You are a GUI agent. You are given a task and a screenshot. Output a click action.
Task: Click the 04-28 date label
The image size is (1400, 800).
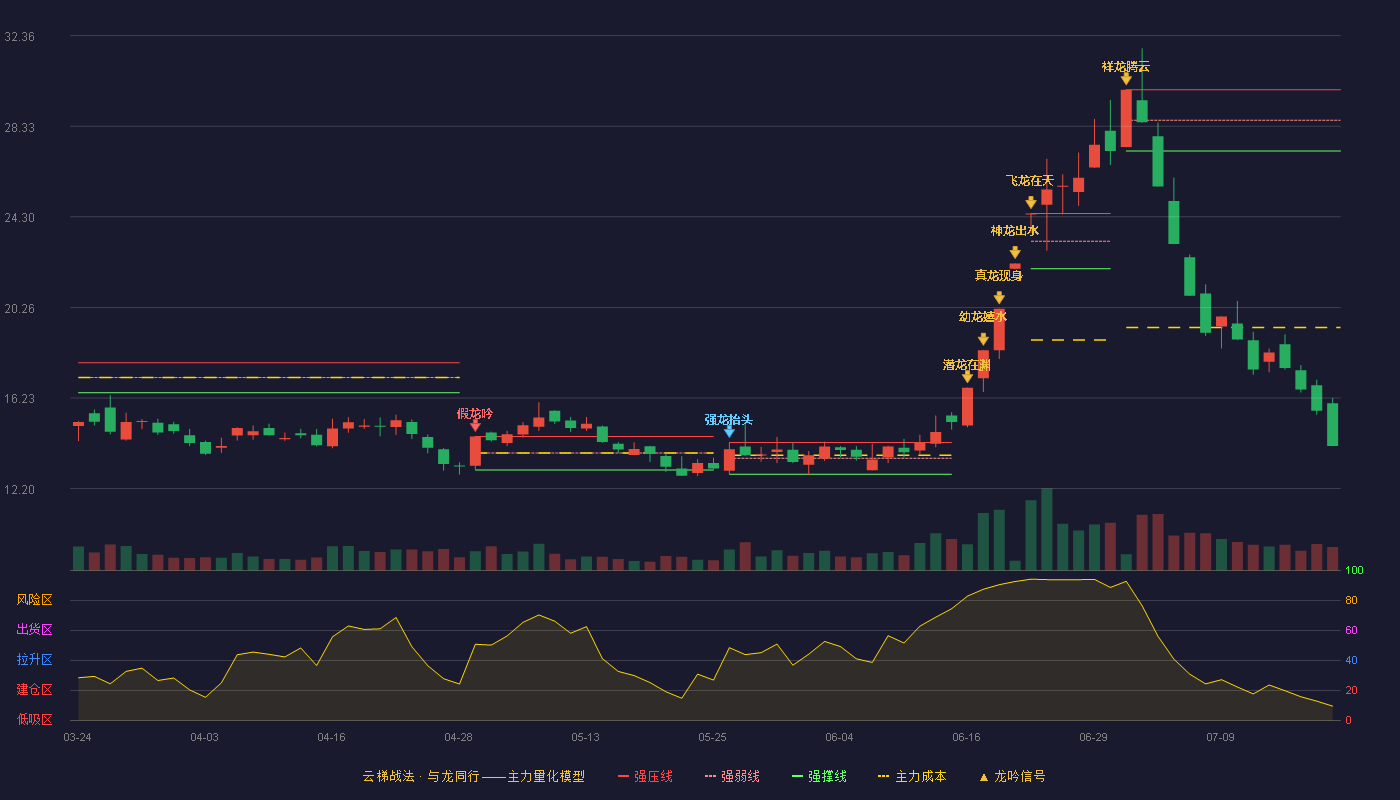(458, 737)
